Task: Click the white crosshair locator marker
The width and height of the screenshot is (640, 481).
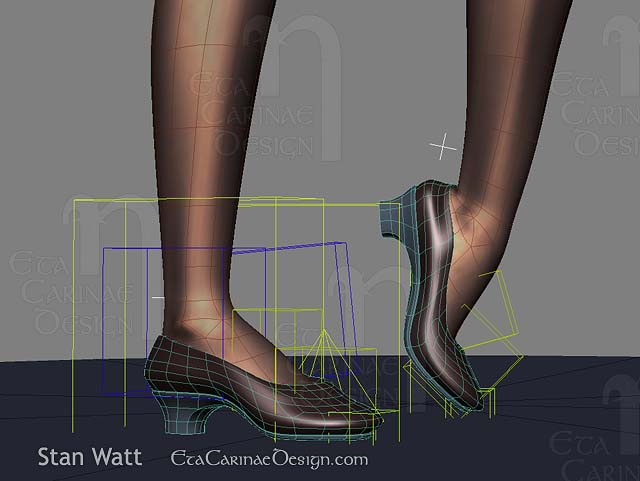Action: 443,147
